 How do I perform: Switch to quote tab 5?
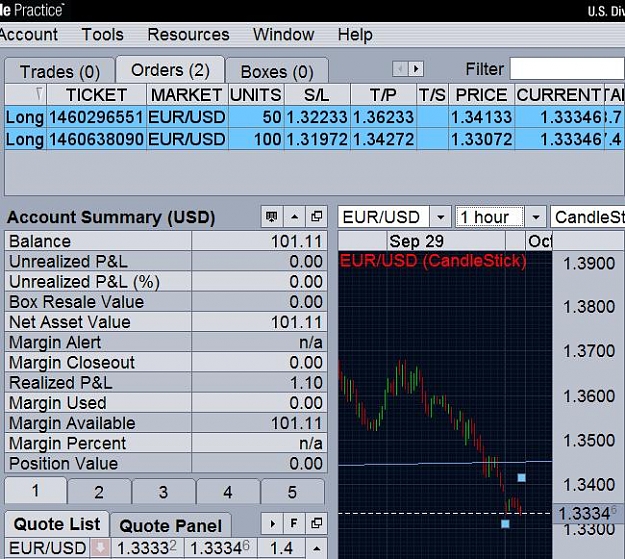(292, 492)
